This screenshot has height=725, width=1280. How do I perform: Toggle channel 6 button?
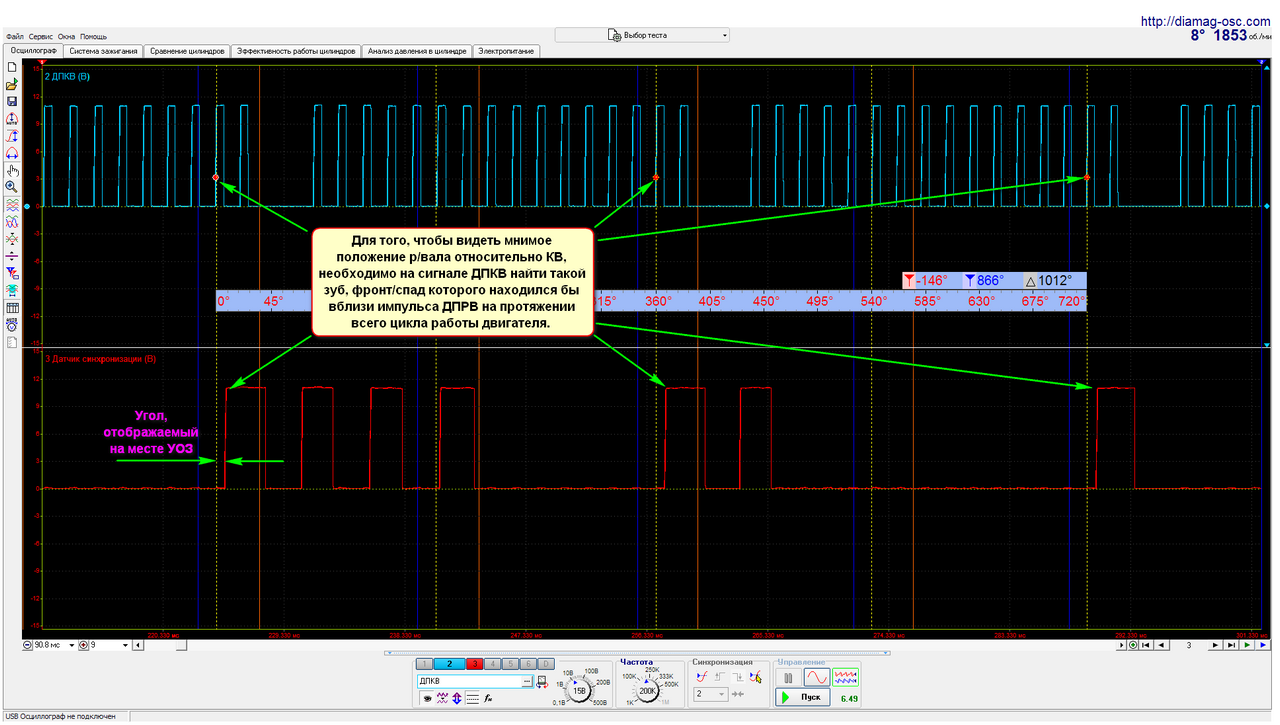pyautogui.click(x=528, y=664)
